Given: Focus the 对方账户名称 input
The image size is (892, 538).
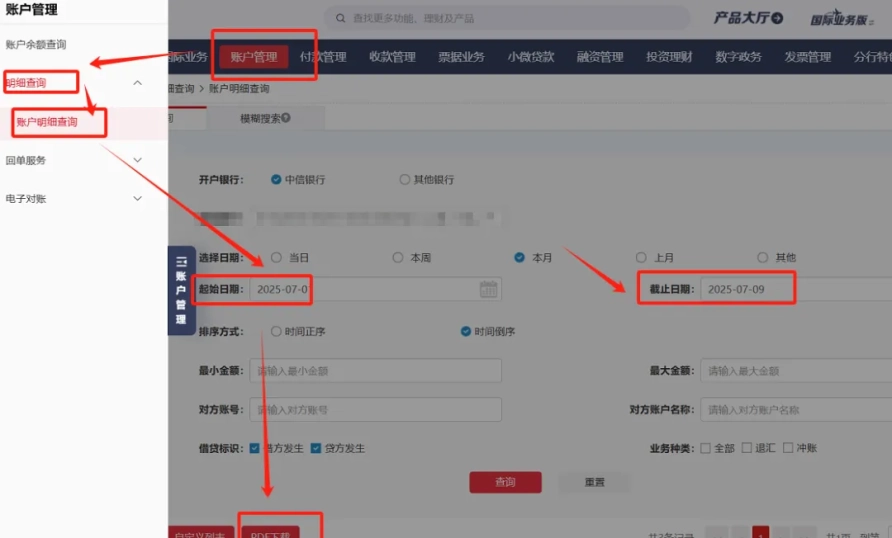Looking at the screenshot, I should pos(796,409).
